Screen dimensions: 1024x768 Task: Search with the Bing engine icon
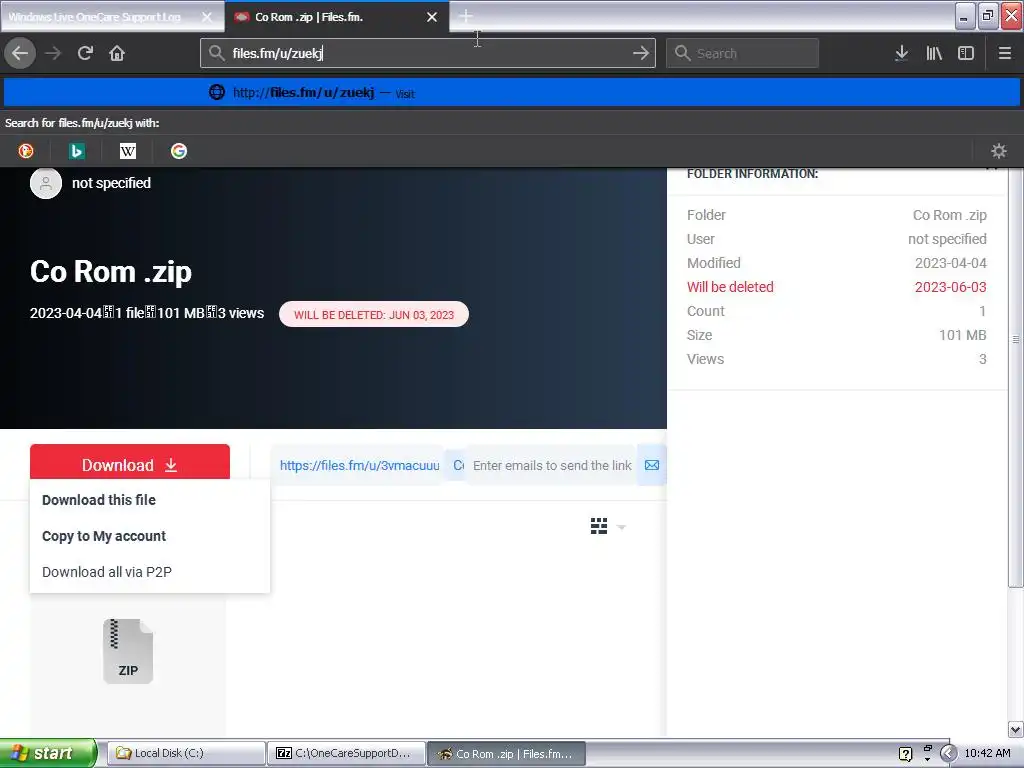pyautogui.click(x=77, y=152)
